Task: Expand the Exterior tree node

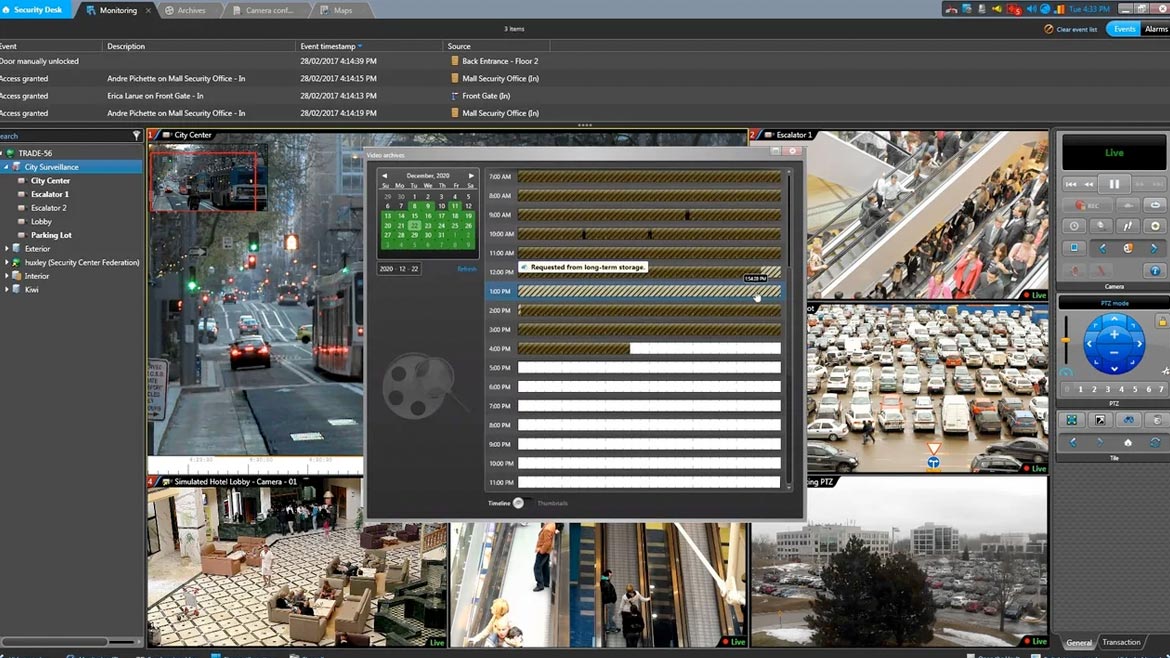Action: 7,249
